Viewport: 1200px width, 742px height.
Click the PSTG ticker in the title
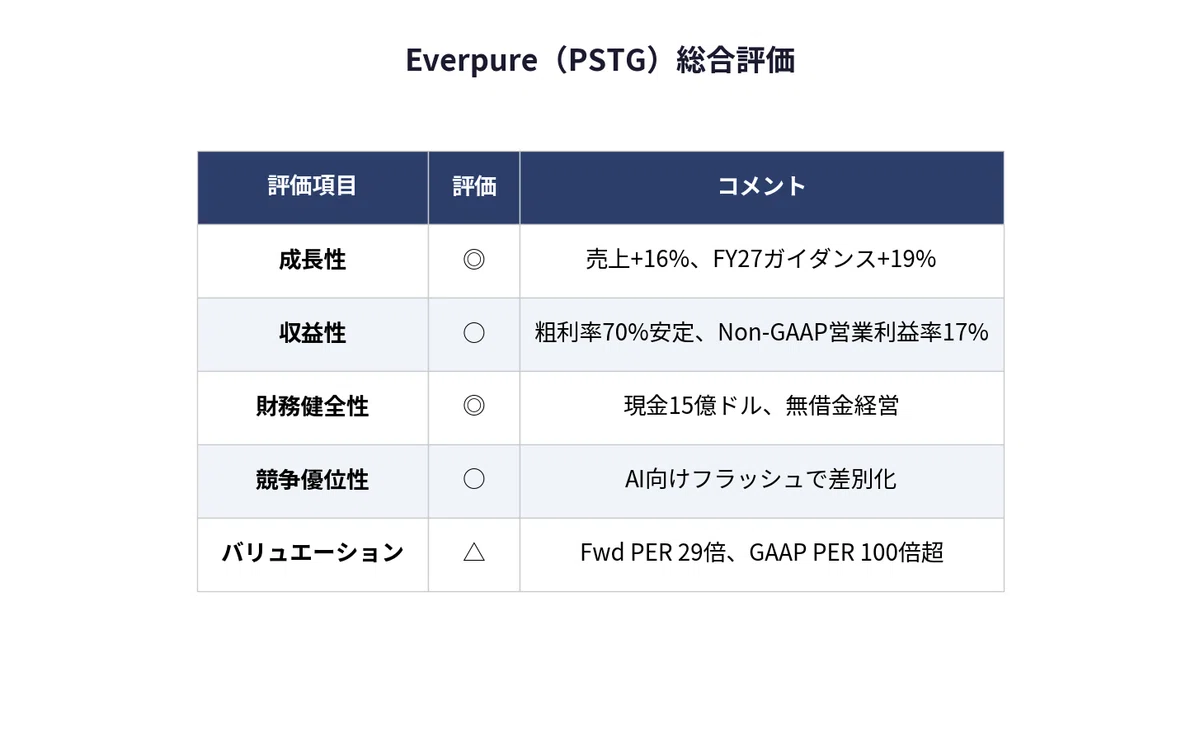tap(597, 60)
